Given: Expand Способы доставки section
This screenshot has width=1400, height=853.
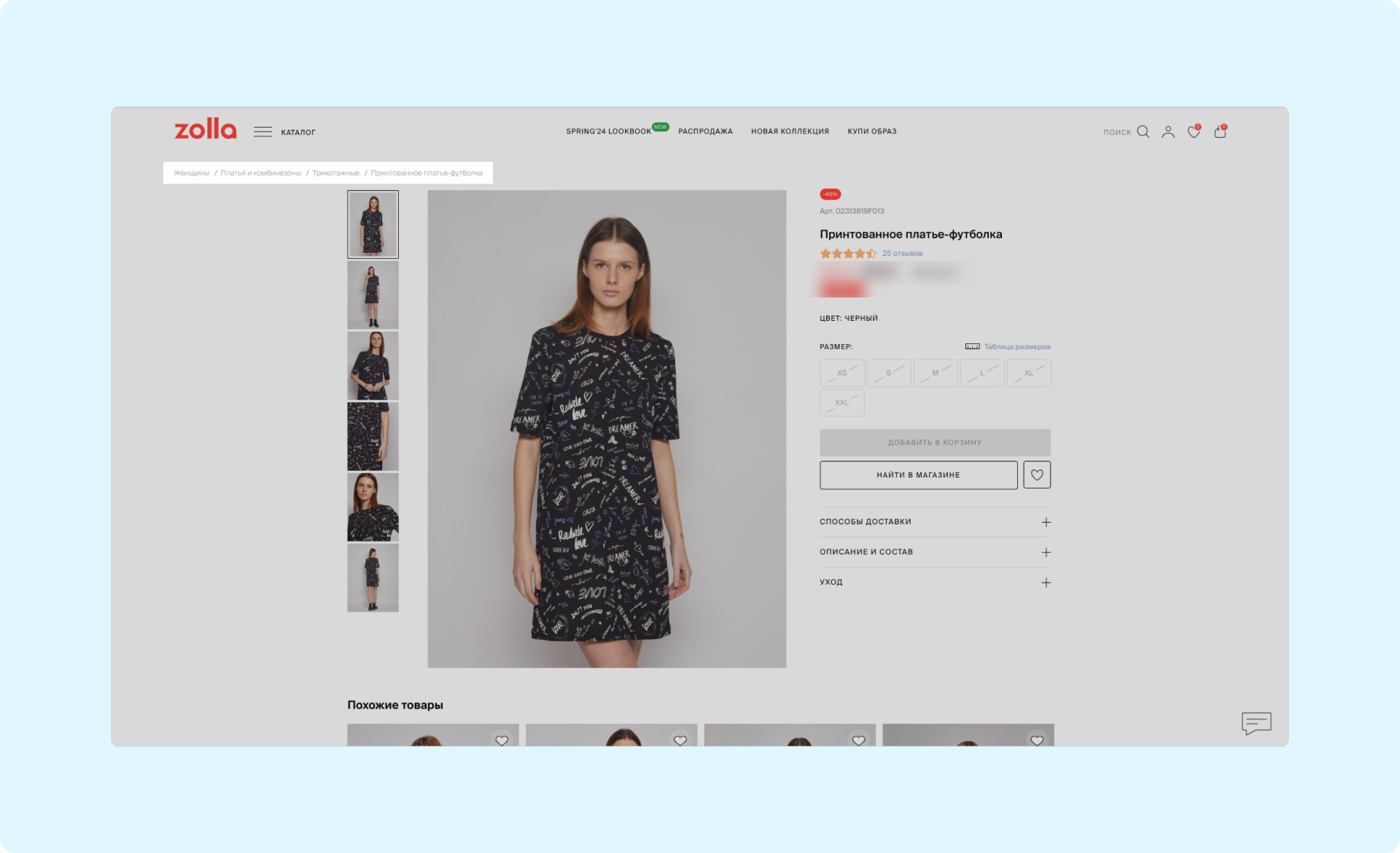Looking at the screenshot, I should point(935,522).
